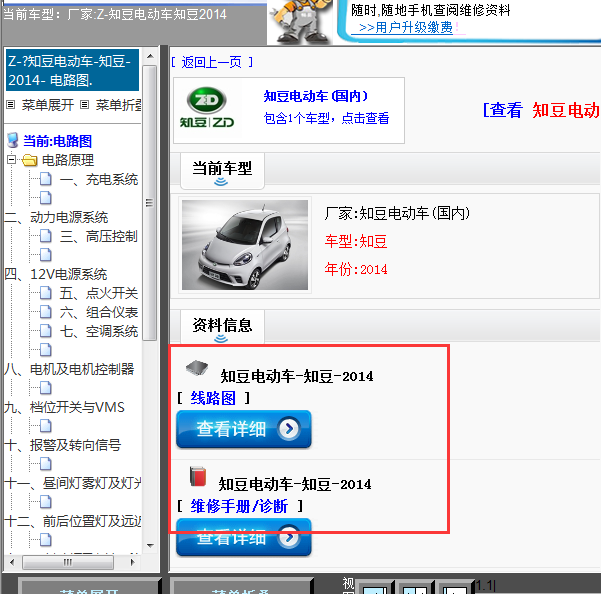Click the computer icon beside 当前:电路图
The height and width of the screenshot is (594, 601).
tap(13, 140)
